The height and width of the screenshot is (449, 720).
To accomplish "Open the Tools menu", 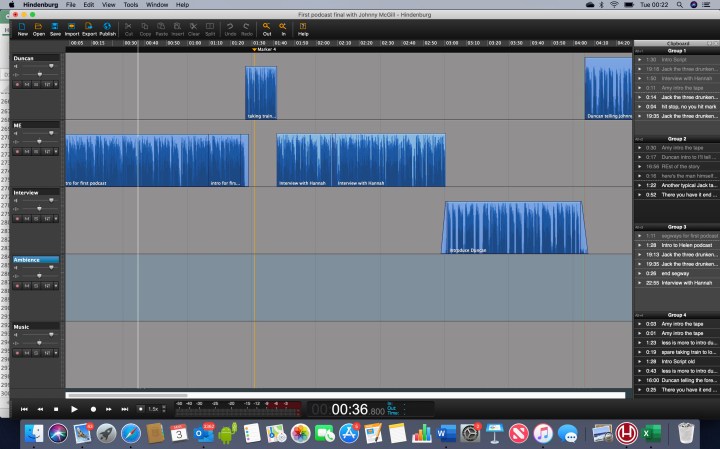I will click(x=131, y=5).
